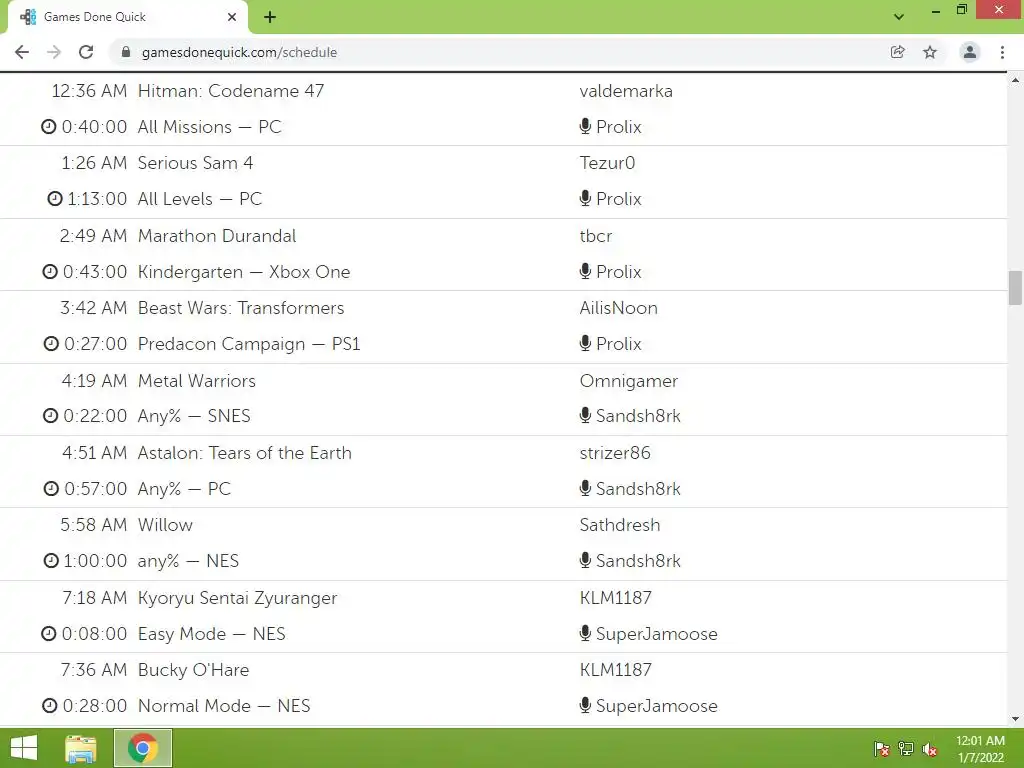The width and height of the screenshot is (1024, 768).
Task: Click clock icon beside 0:57:00 duration
Action: 51,488
